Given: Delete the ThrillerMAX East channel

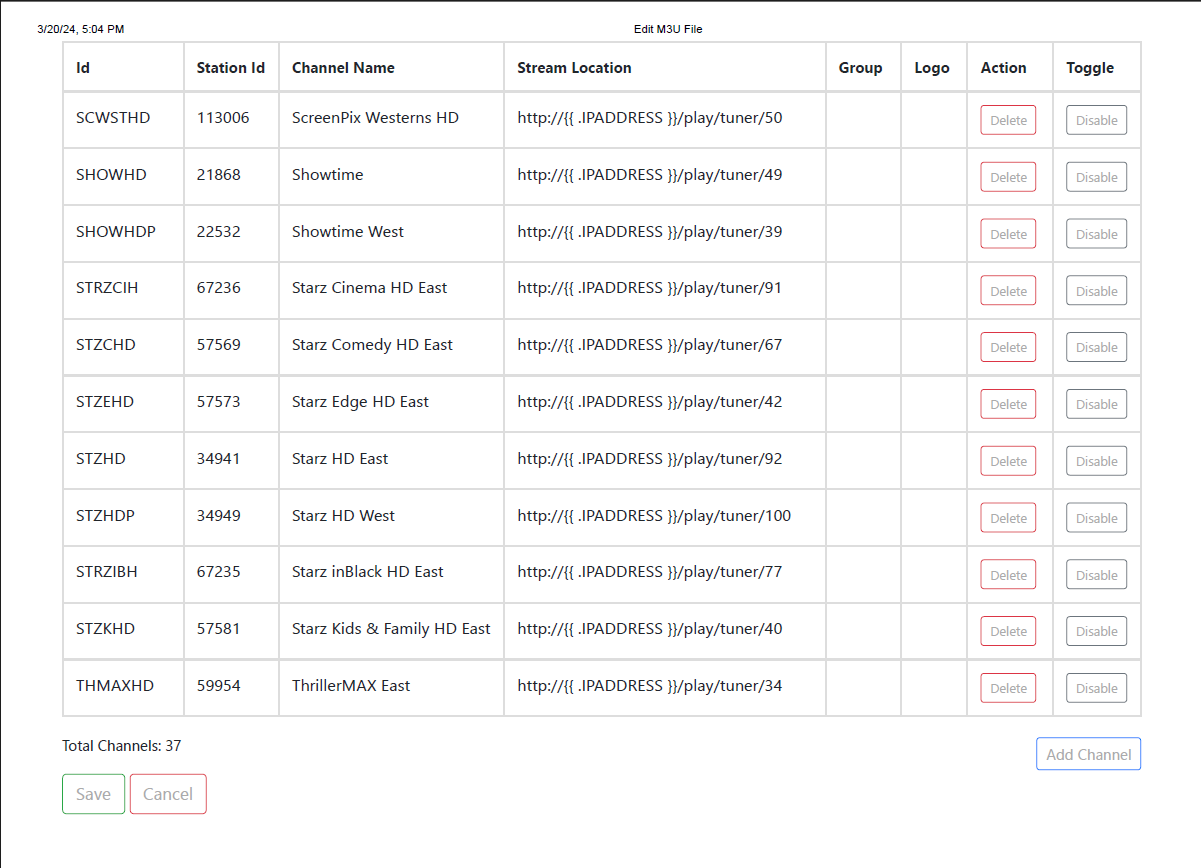Looking at the screenshot, I should (x=1007, y=688).
